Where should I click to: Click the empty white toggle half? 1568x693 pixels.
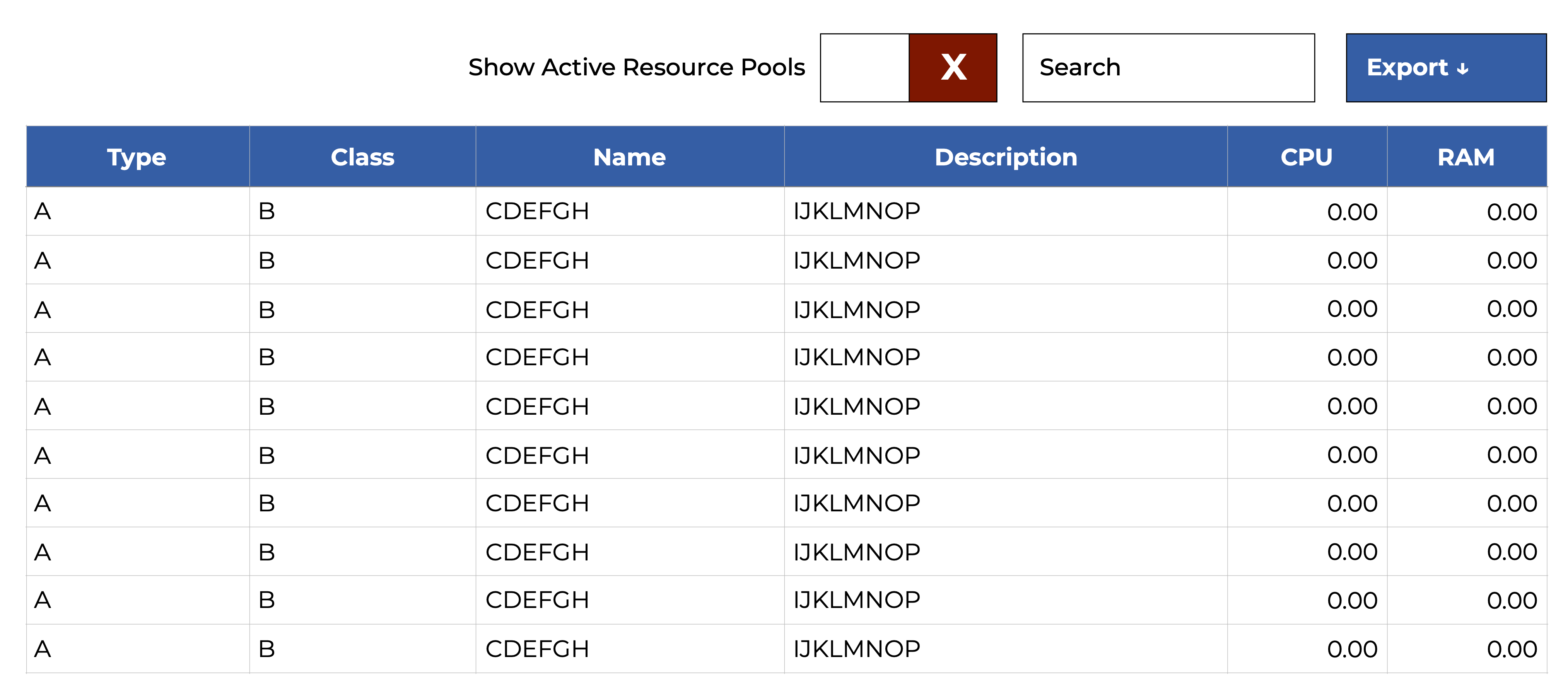coord(864,68)
